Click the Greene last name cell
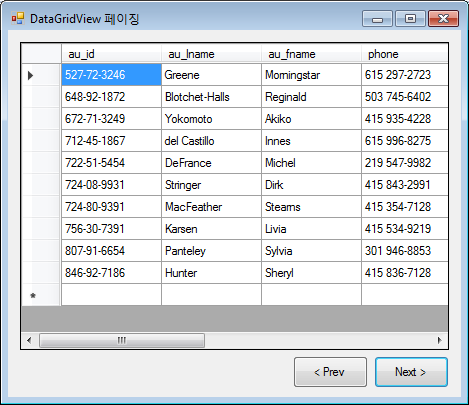The image size is (469, 405). pos(211,75)
